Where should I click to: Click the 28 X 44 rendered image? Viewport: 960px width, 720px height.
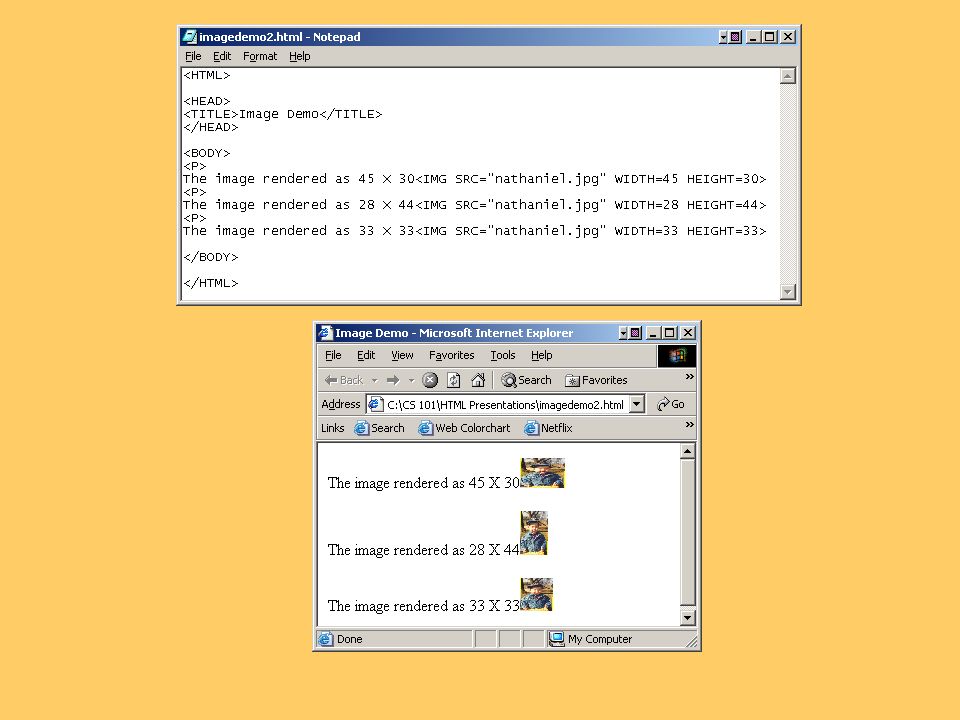tap(534, 533)
